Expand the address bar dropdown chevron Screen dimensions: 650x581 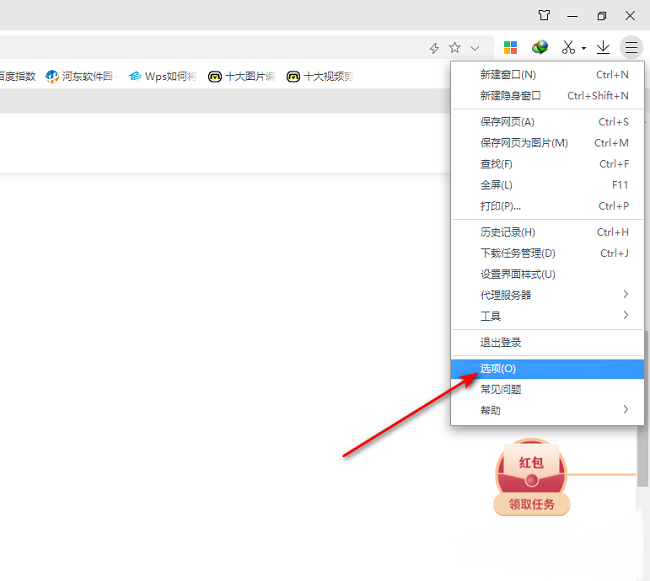coord(475,48)
